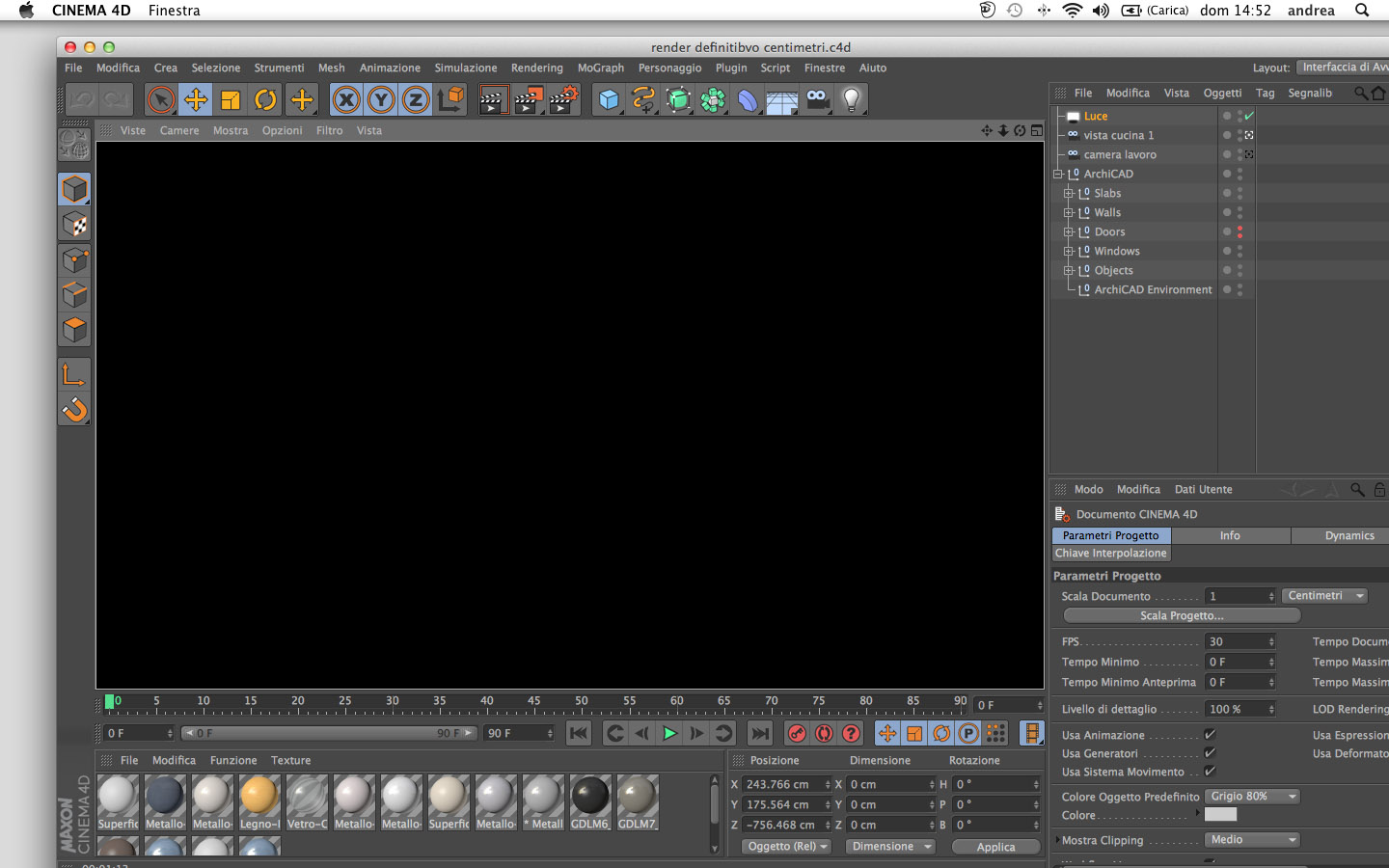1389x868 pixels.
Task: Add a Cube primitive object
Action: (x=609, y=99)
